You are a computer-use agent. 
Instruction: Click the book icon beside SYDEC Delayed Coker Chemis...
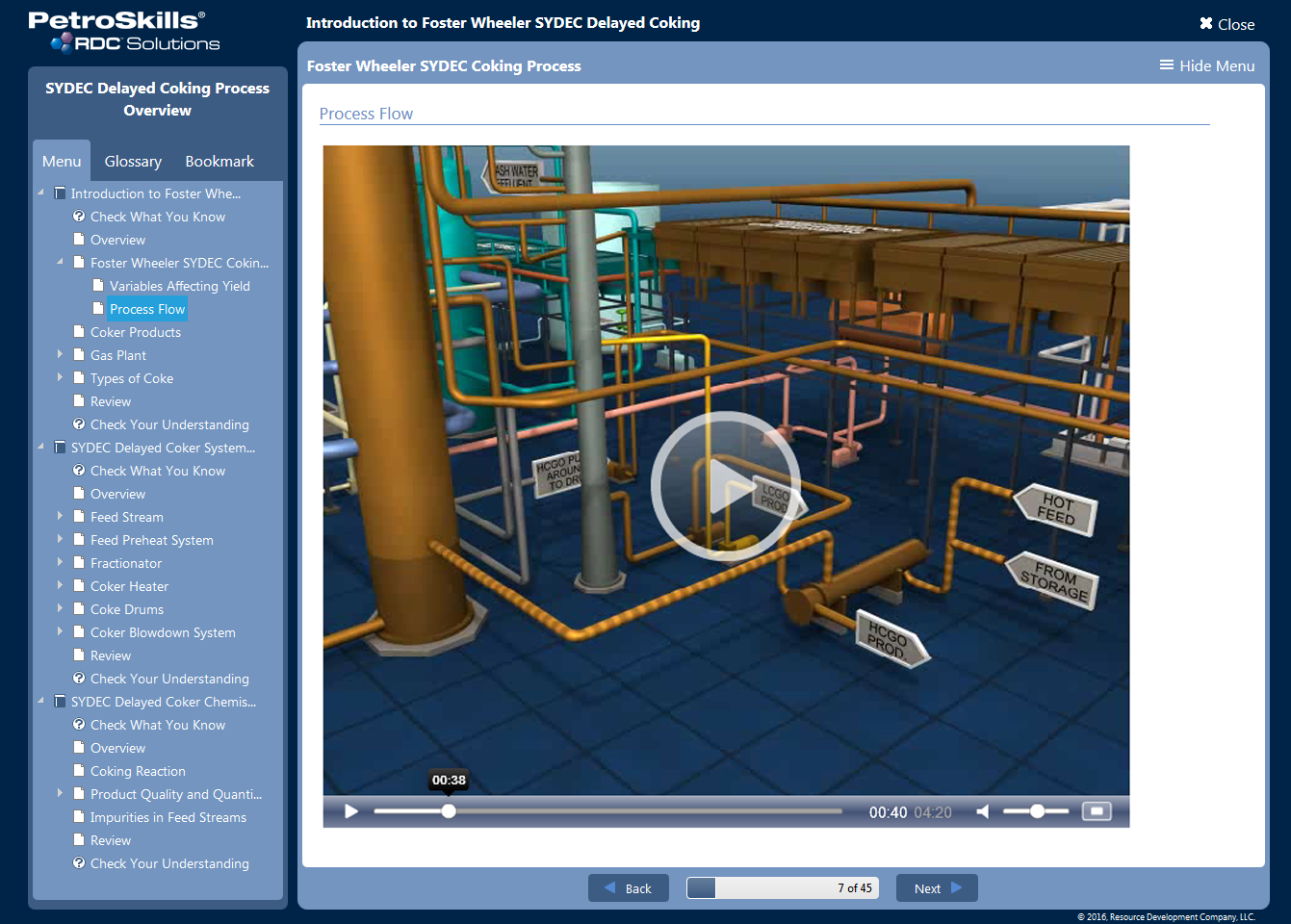tap(60, 701)
